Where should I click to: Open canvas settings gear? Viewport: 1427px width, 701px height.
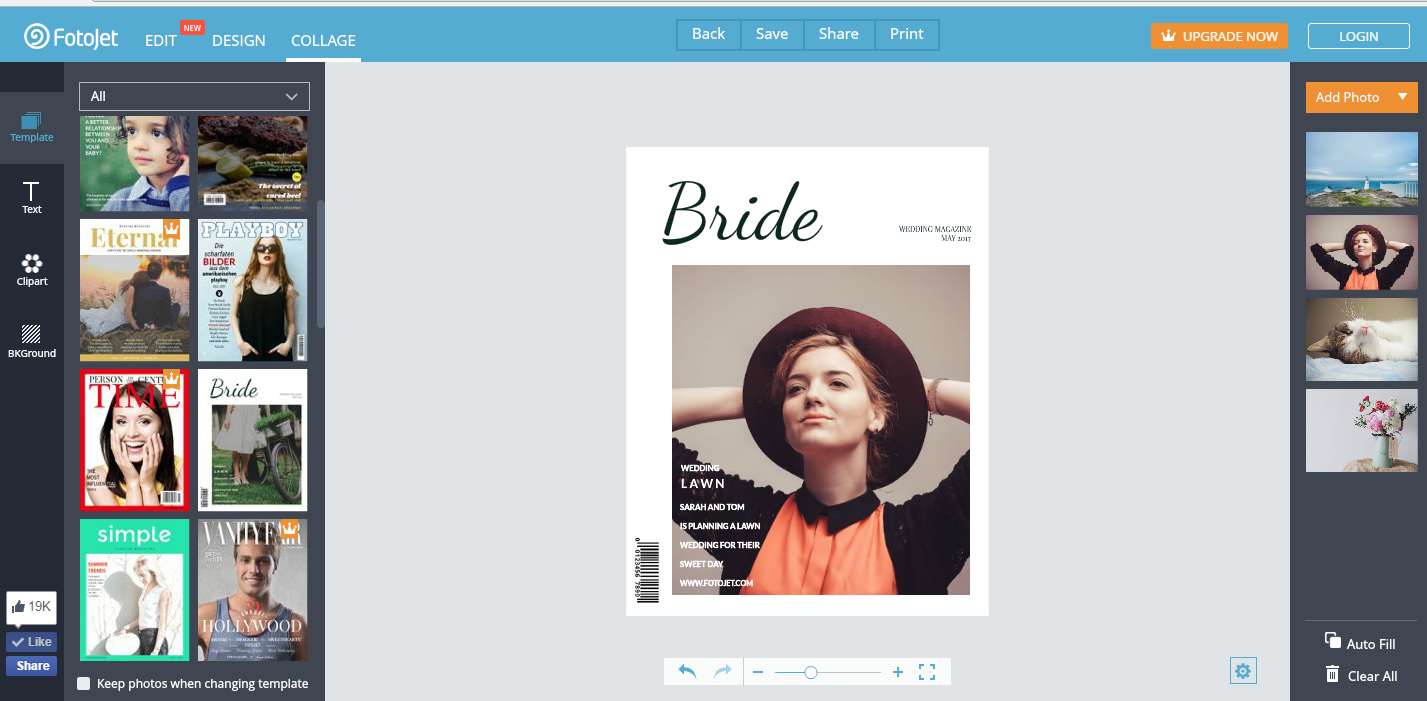click(x=1243, y=671)
